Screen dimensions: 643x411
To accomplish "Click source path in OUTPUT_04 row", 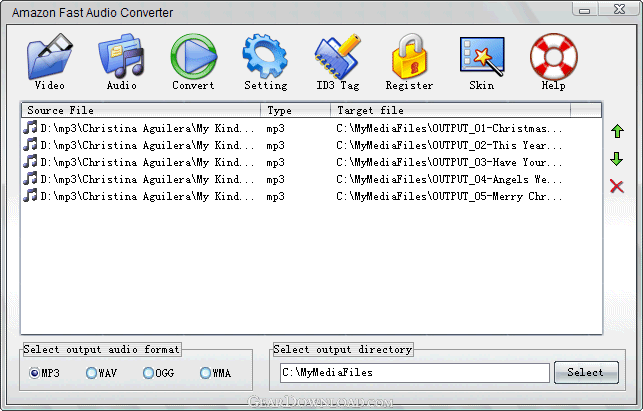I will (x=147, y=179).
